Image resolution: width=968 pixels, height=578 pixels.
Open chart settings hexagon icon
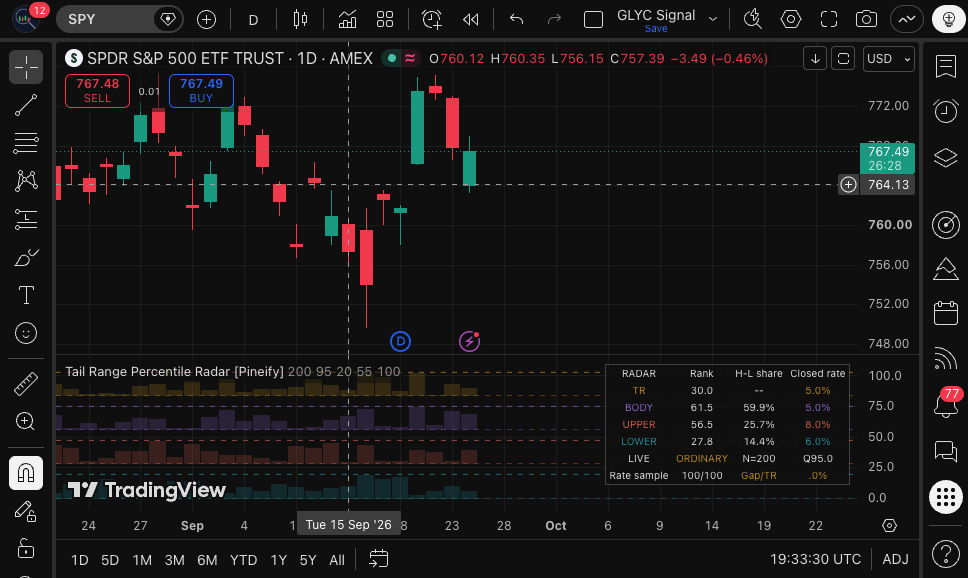click(x=791, y=20)
